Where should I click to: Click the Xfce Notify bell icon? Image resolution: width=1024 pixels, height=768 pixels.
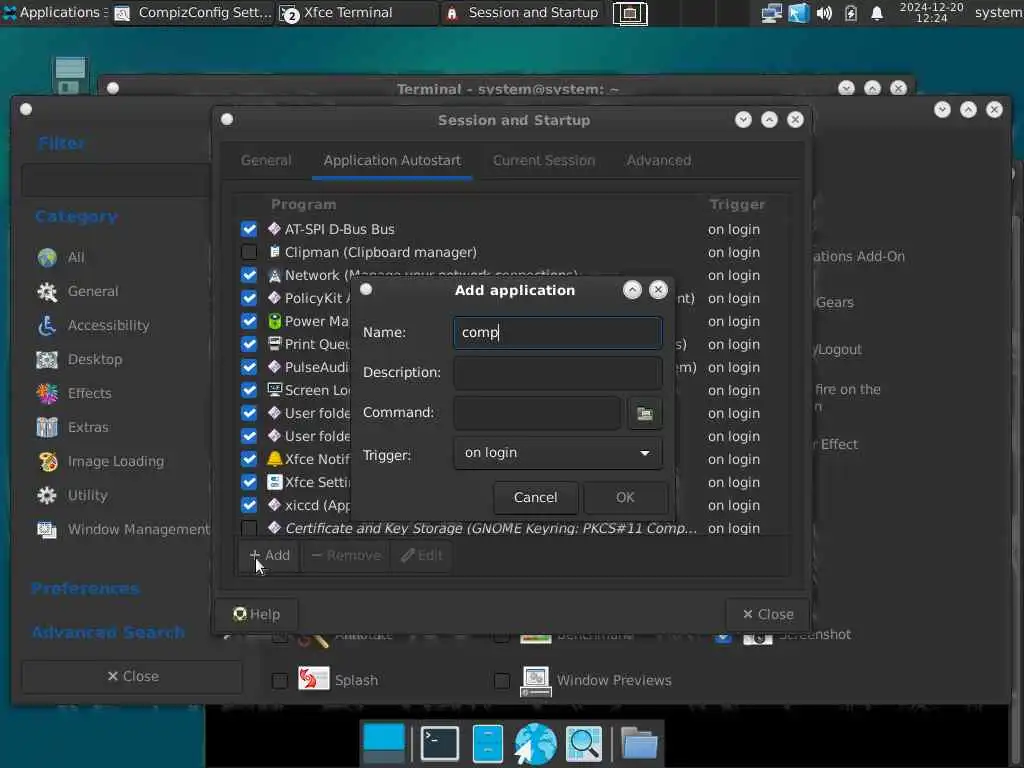(274, 459)
